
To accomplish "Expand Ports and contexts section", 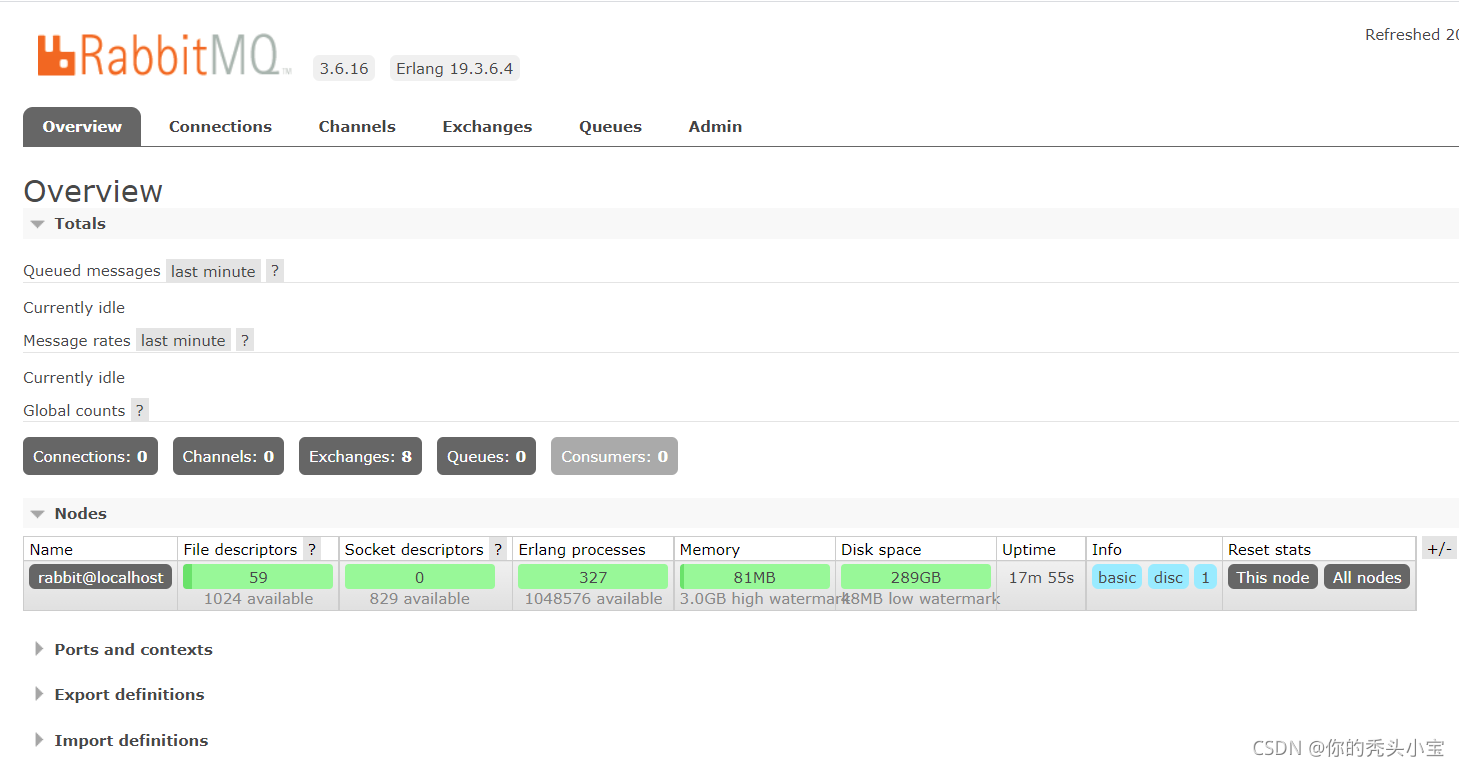I will pyautogui.click(x=124, y=650).
